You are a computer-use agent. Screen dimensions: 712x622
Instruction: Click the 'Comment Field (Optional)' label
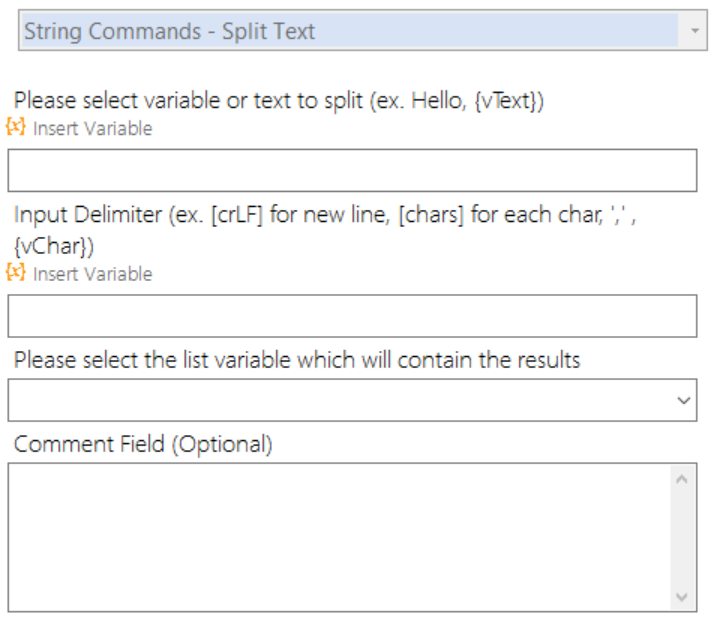[x=143, y=444]
